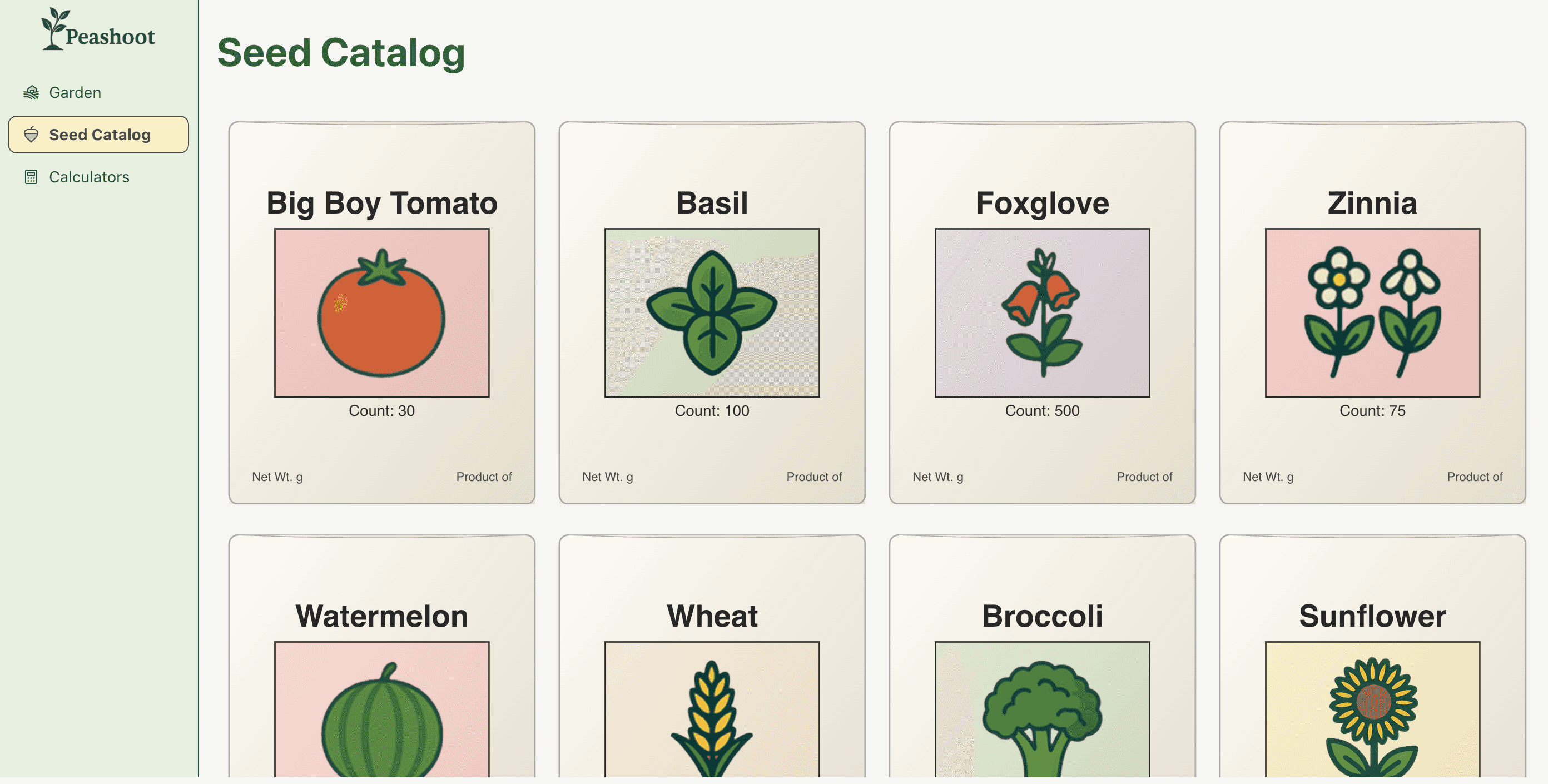Select the Seed Catalog menu item
1548x784 pixels.
pyautogui.click(x=98, y=135)
